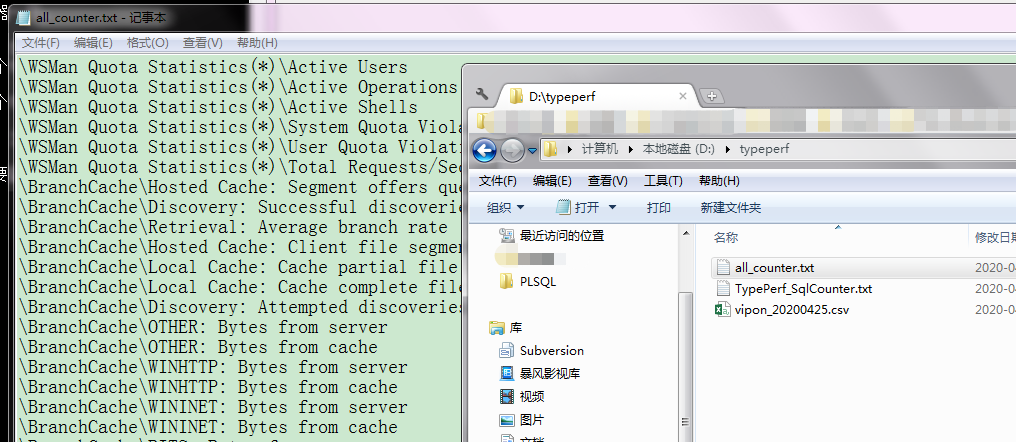Open Notepad 查看(V) menu
This screenshot has height=442, width=1016.
tap(203, 43)
